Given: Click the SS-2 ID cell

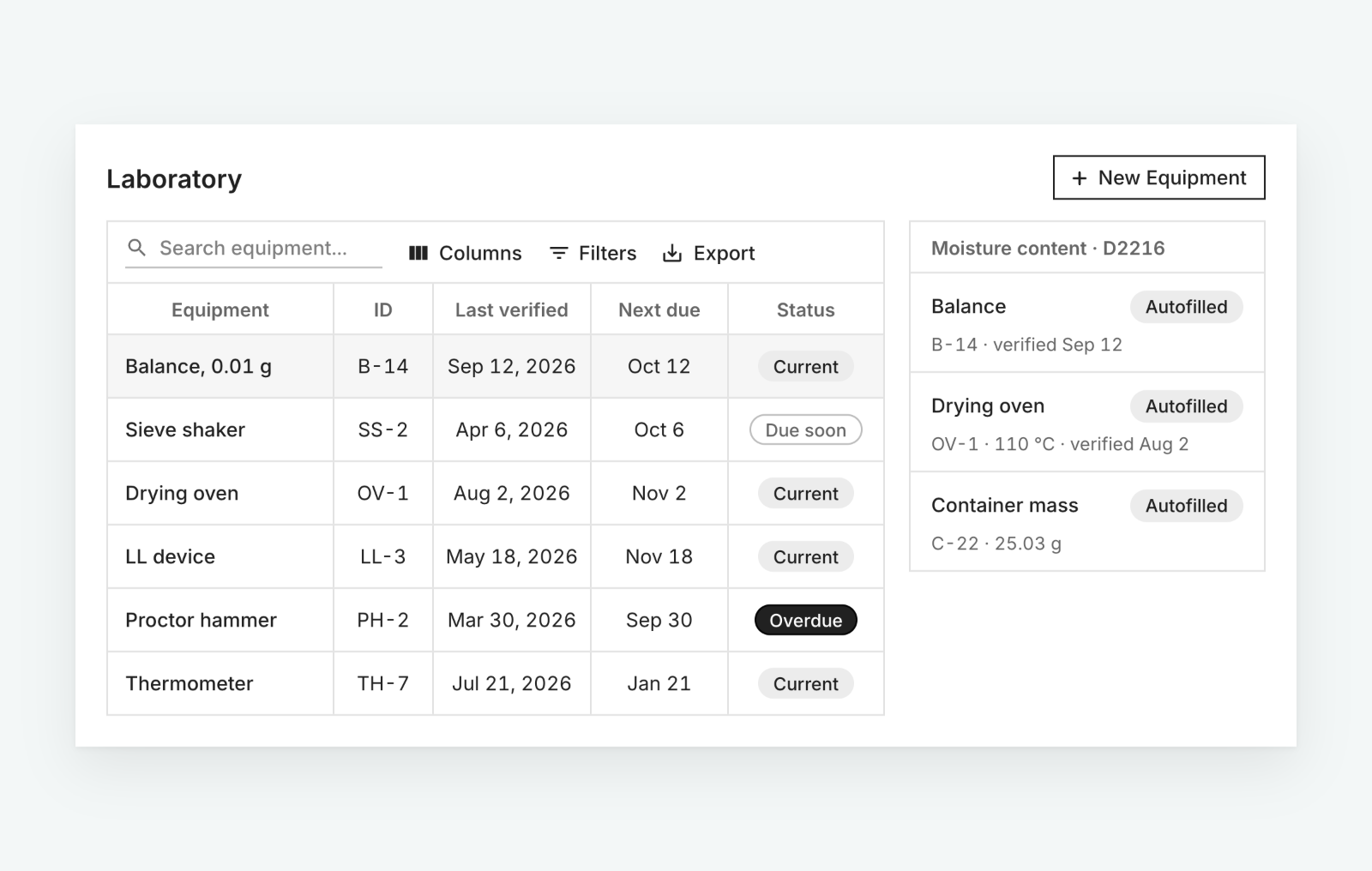Looking at the screenshot, I should (383, 429).
